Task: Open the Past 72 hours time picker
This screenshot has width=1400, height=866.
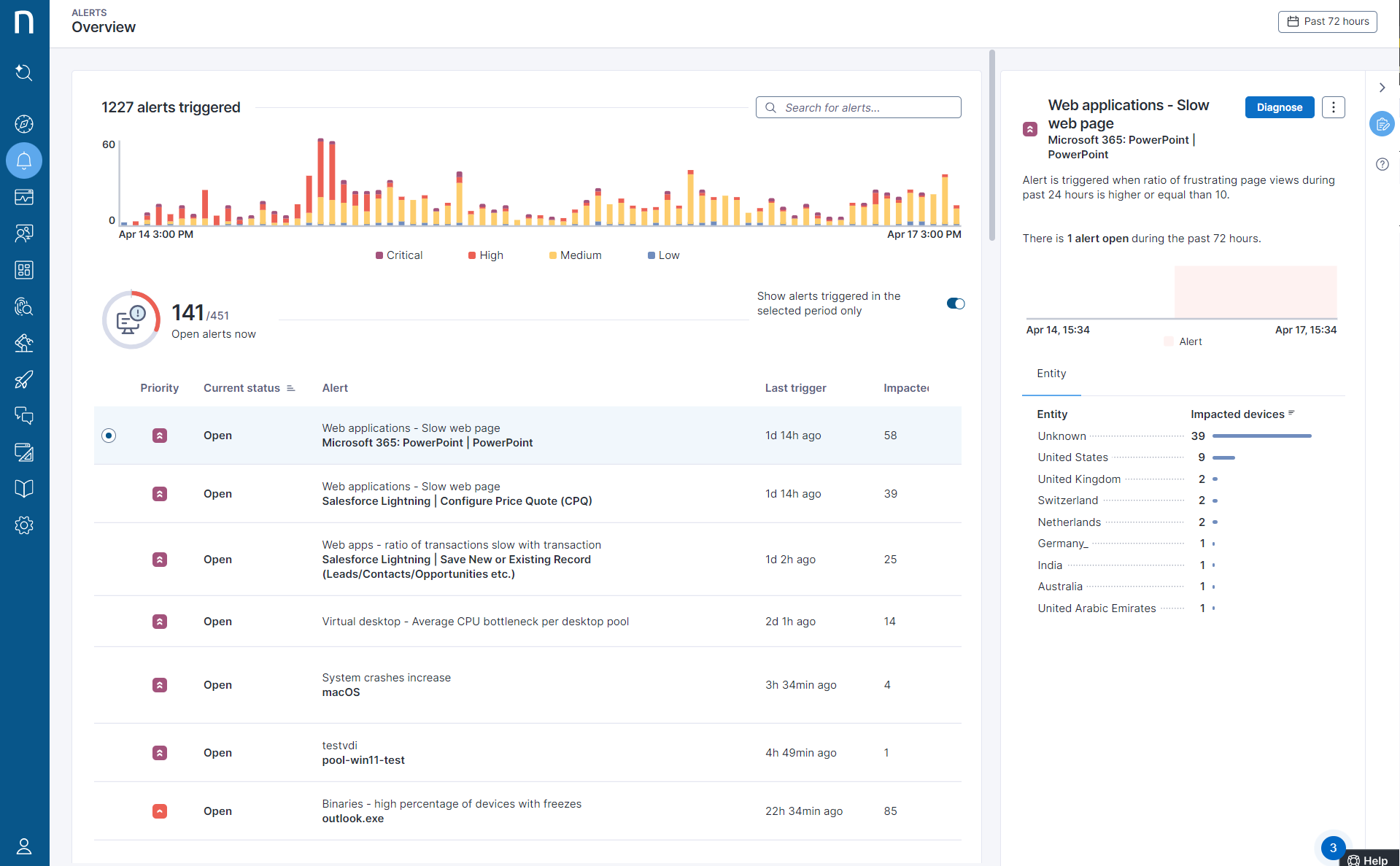Action: tap(1327, 21)
